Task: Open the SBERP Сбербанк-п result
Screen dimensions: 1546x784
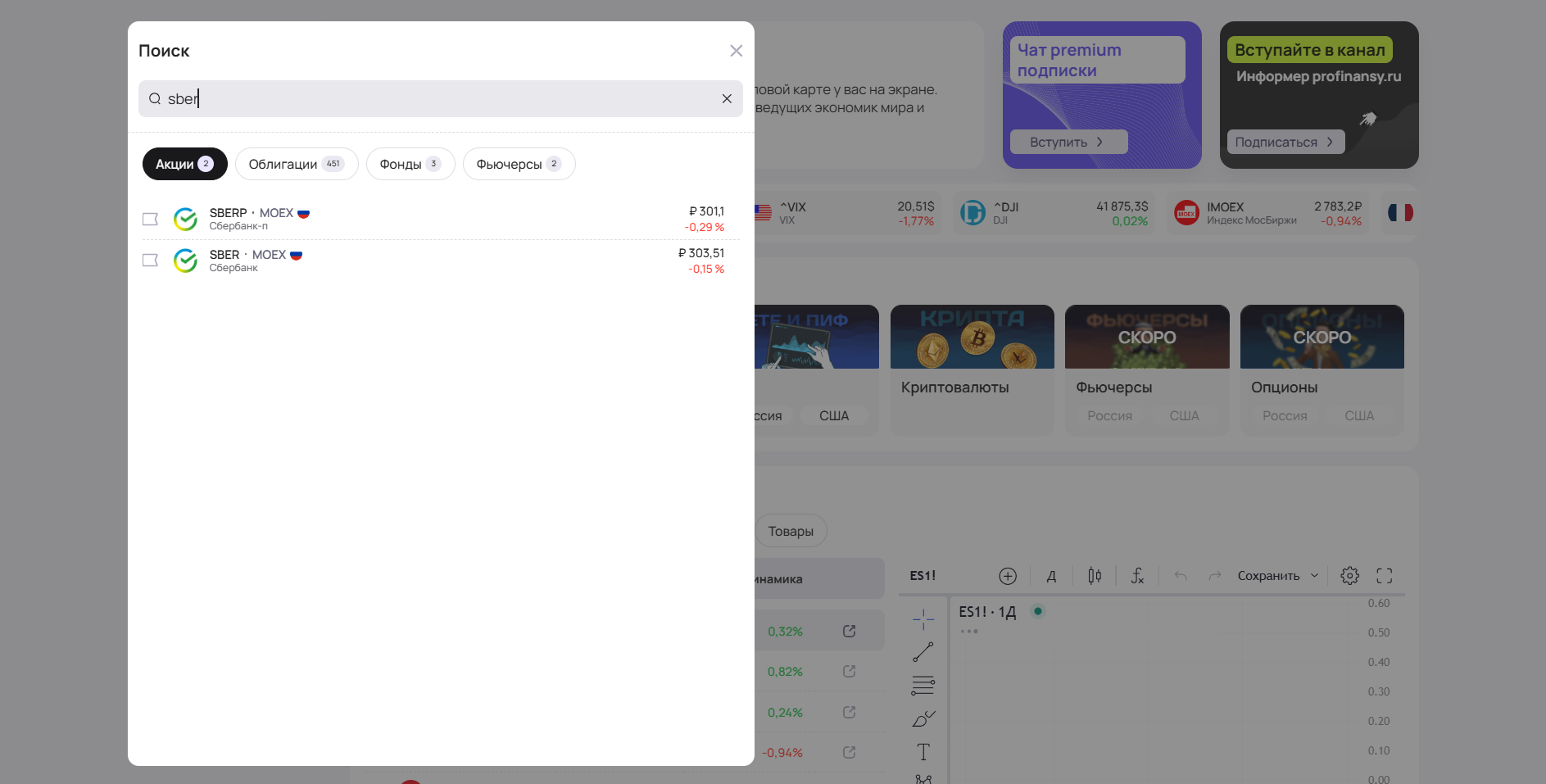Action: point(441,219)
